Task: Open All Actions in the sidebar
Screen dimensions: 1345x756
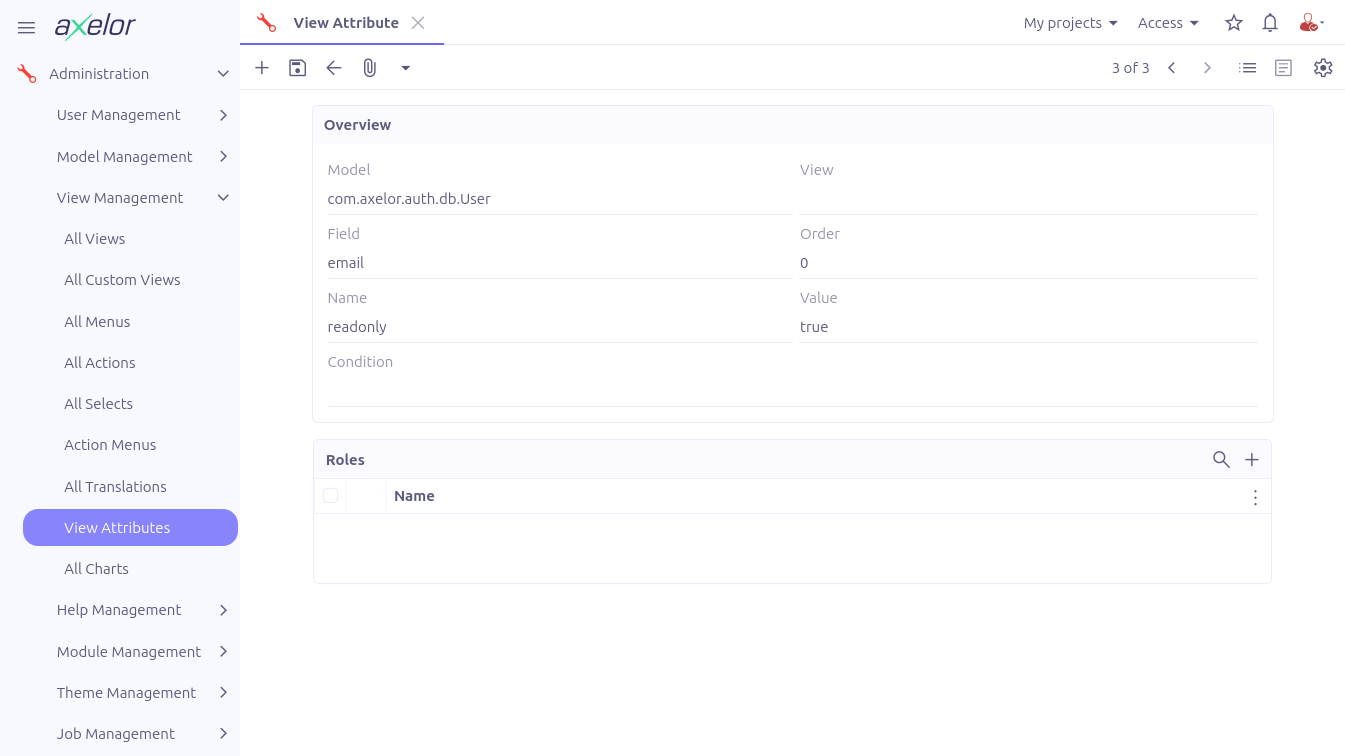Action: [x=100, y=363]
